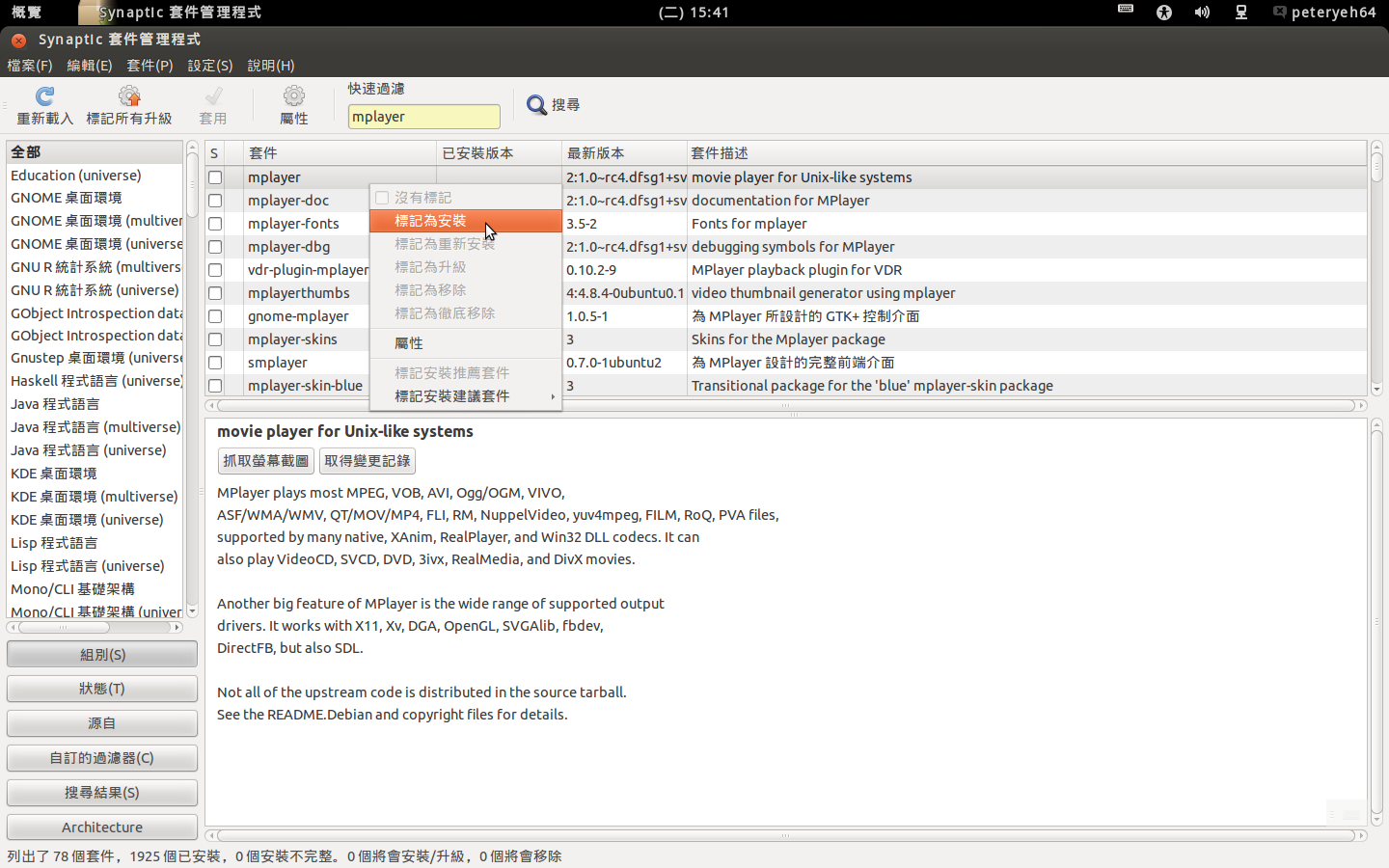Expand 標記安裝建議套件 submenu arrow
This screenshot has width=1389, height=868.
553,396
